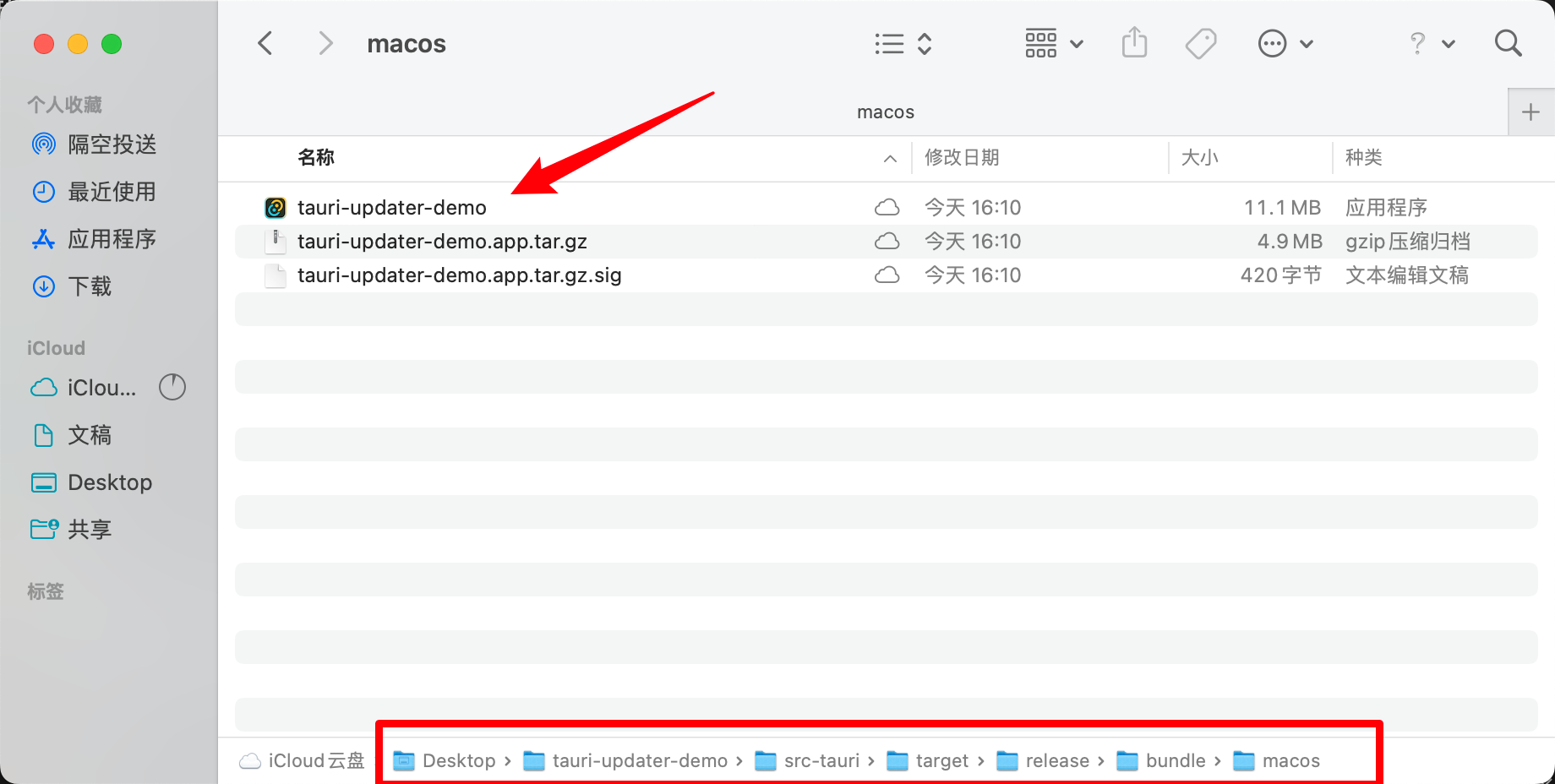Image resolution: width=1555 pixels, height=784 pixels.
Task: Open a new tab with the + button
Action: point(1531,111)
